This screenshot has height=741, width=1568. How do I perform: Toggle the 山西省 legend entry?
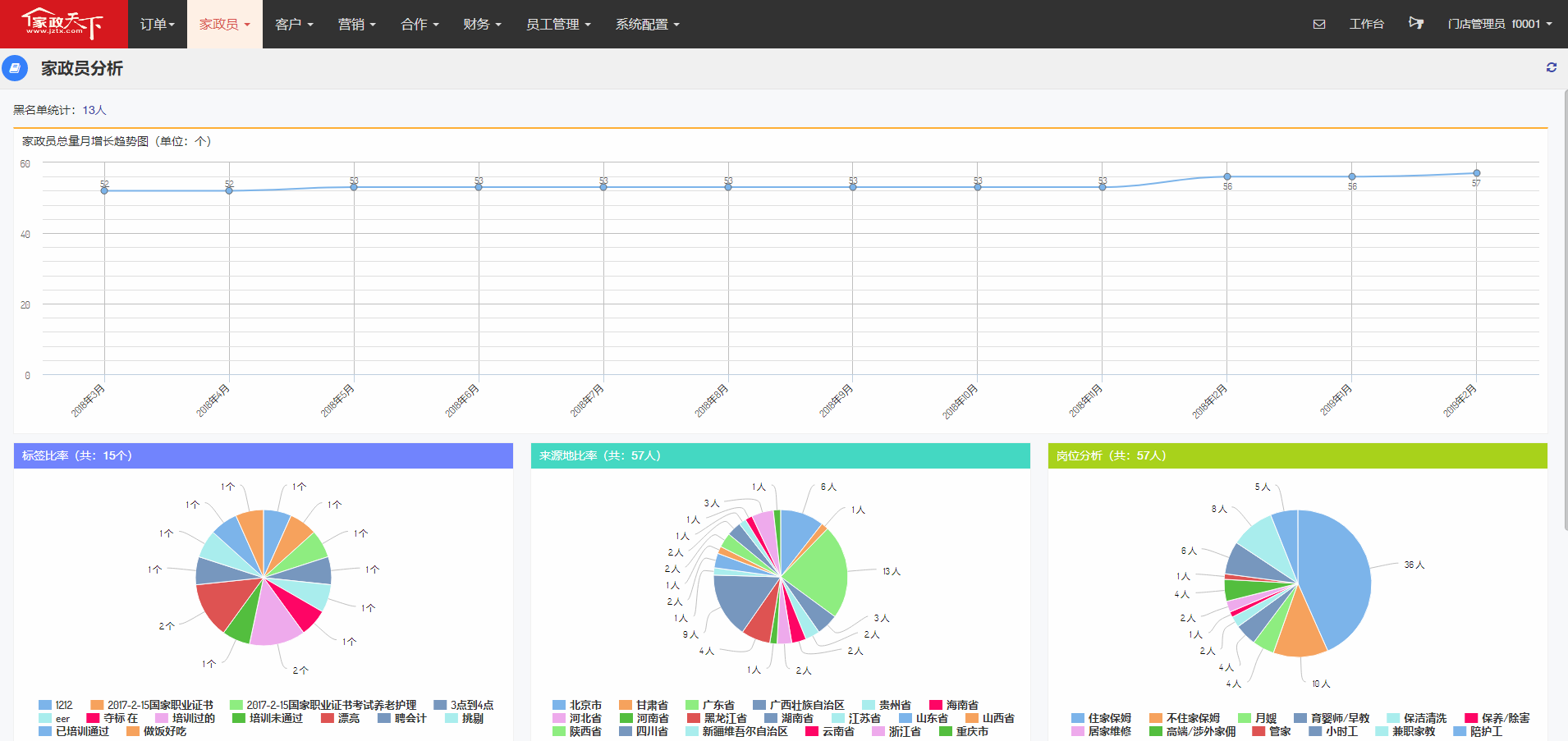[990, 718]
